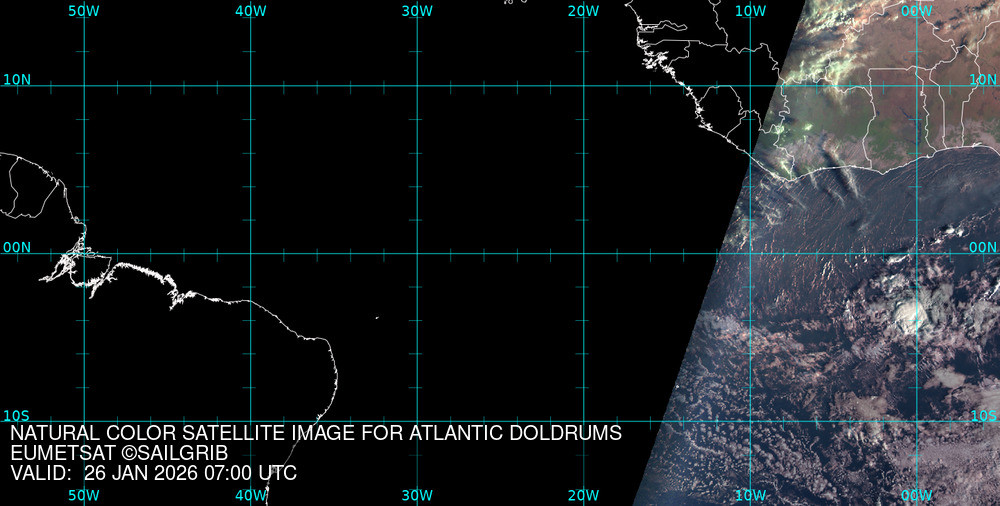
Task: Select the 30W longitude label along the top edge
Action: coord(417,11)
